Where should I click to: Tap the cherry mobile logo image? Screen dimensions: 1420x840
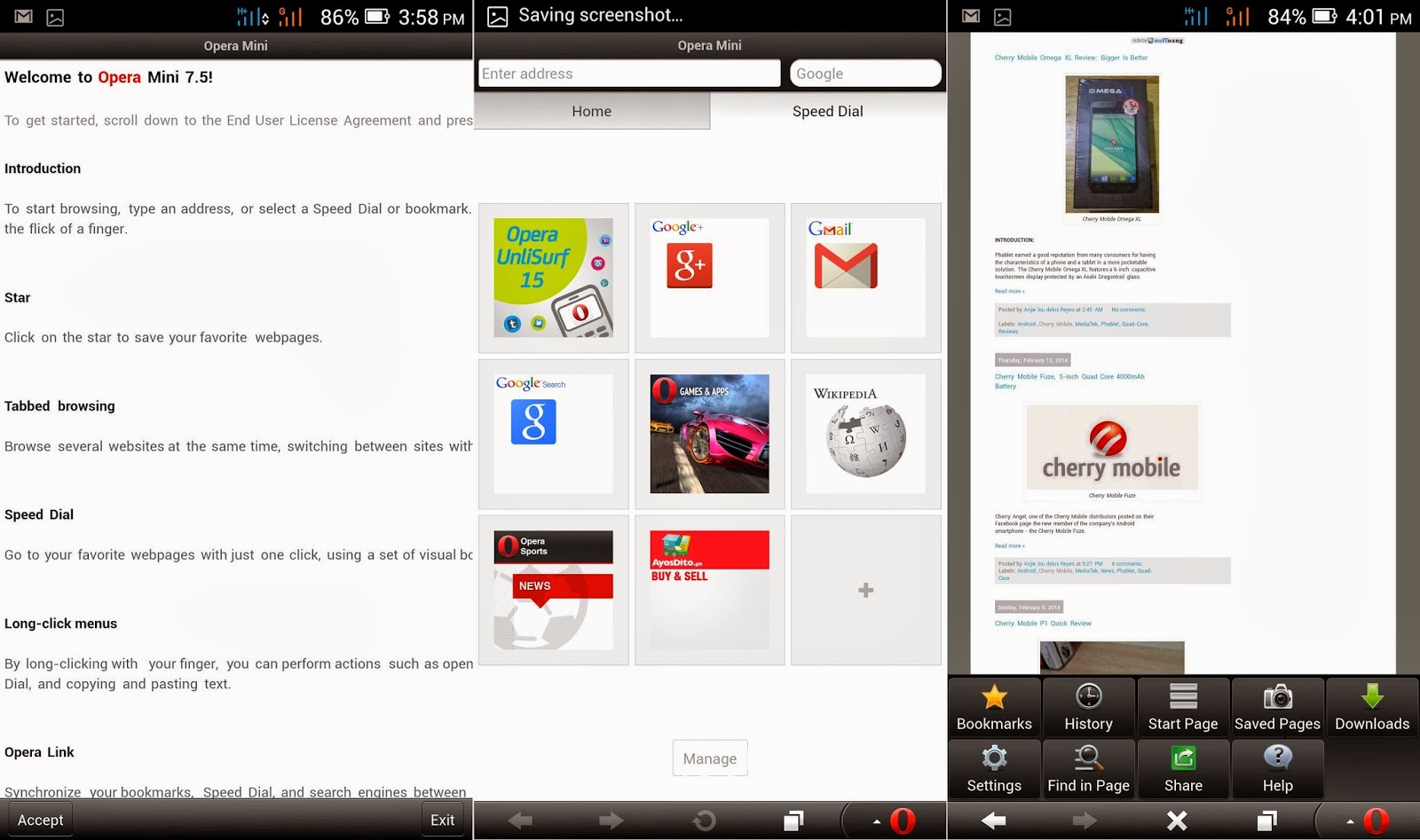click(1112, 446)
